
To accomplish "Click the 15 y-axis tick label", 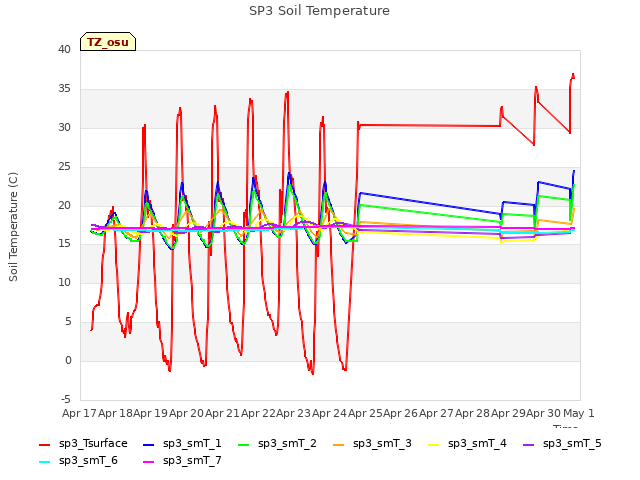I will pos(64,244).
